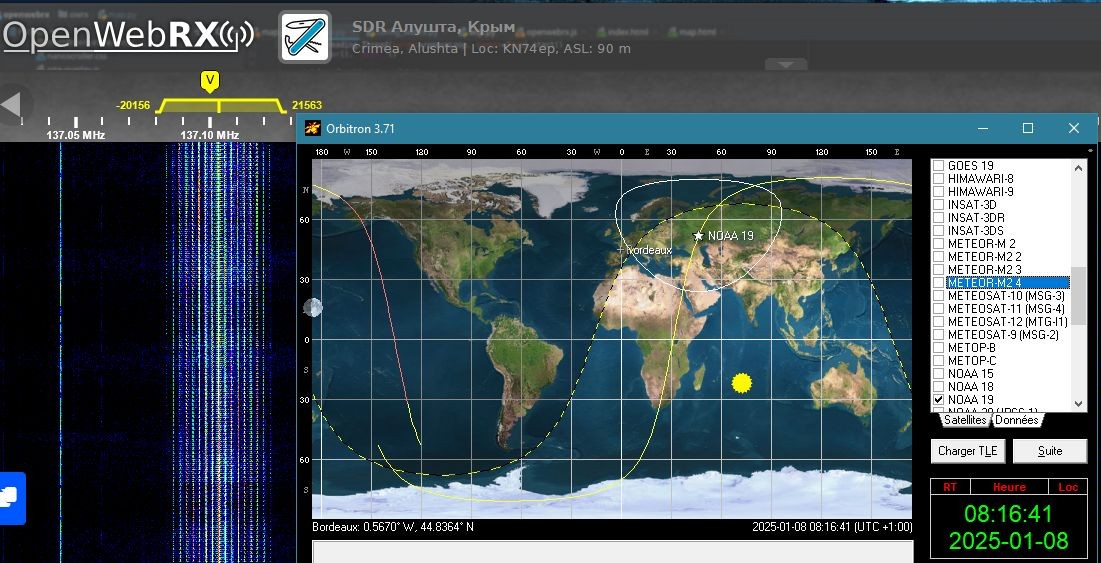Click the left arrow to shift frequency down
1101x563 pixels.
click(x=11, y=105)
